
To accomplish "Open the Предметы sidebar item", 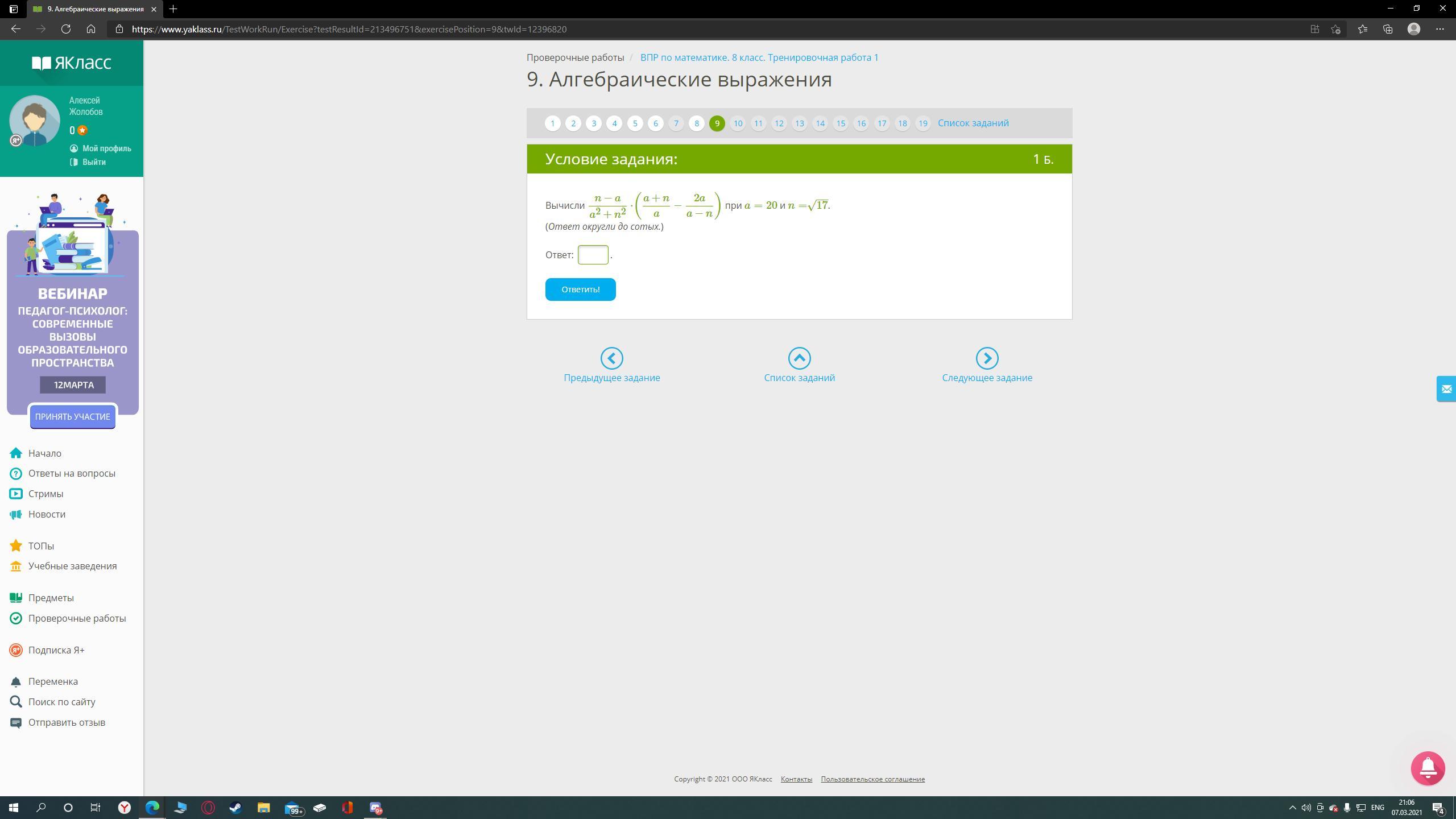I will [51, 598].
